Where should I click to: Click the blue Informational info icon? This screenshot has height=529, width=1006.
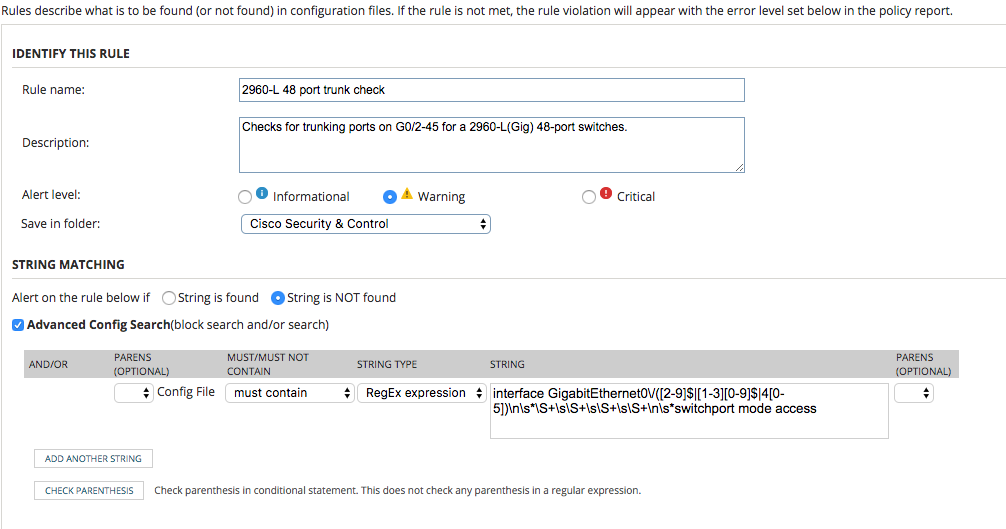[x=262, y=195]
